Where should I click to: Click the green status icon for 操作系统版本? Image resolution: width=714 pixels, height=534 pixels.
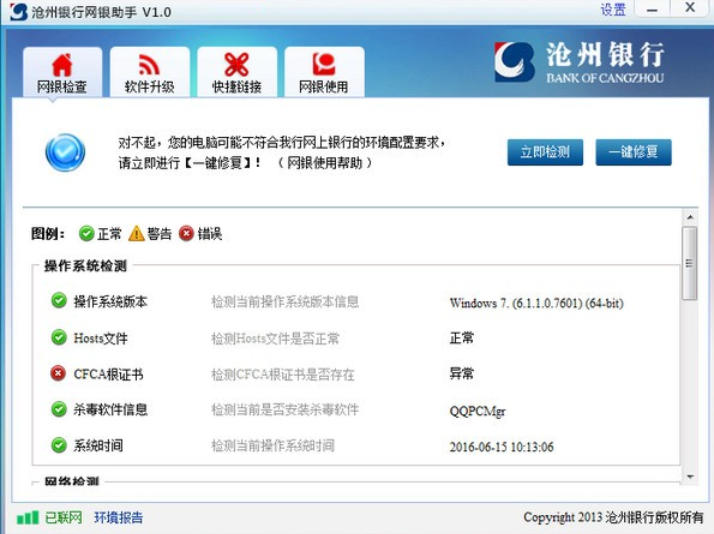[x=59, y=300]
